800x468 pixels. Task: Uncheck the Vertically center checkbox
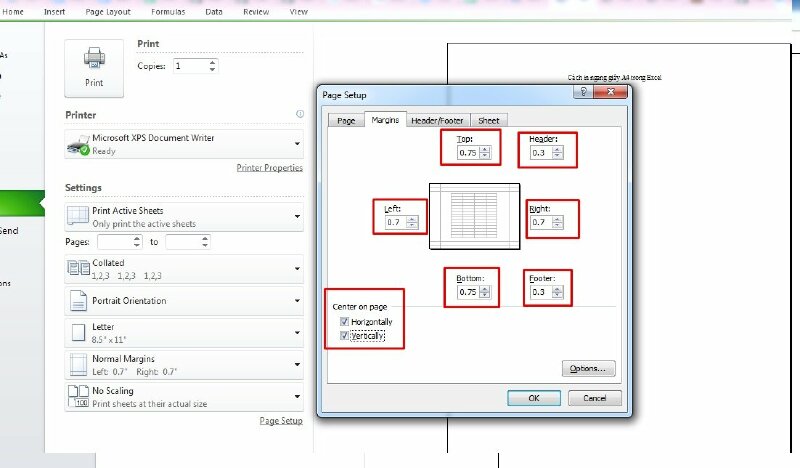[x=345, y=337]
